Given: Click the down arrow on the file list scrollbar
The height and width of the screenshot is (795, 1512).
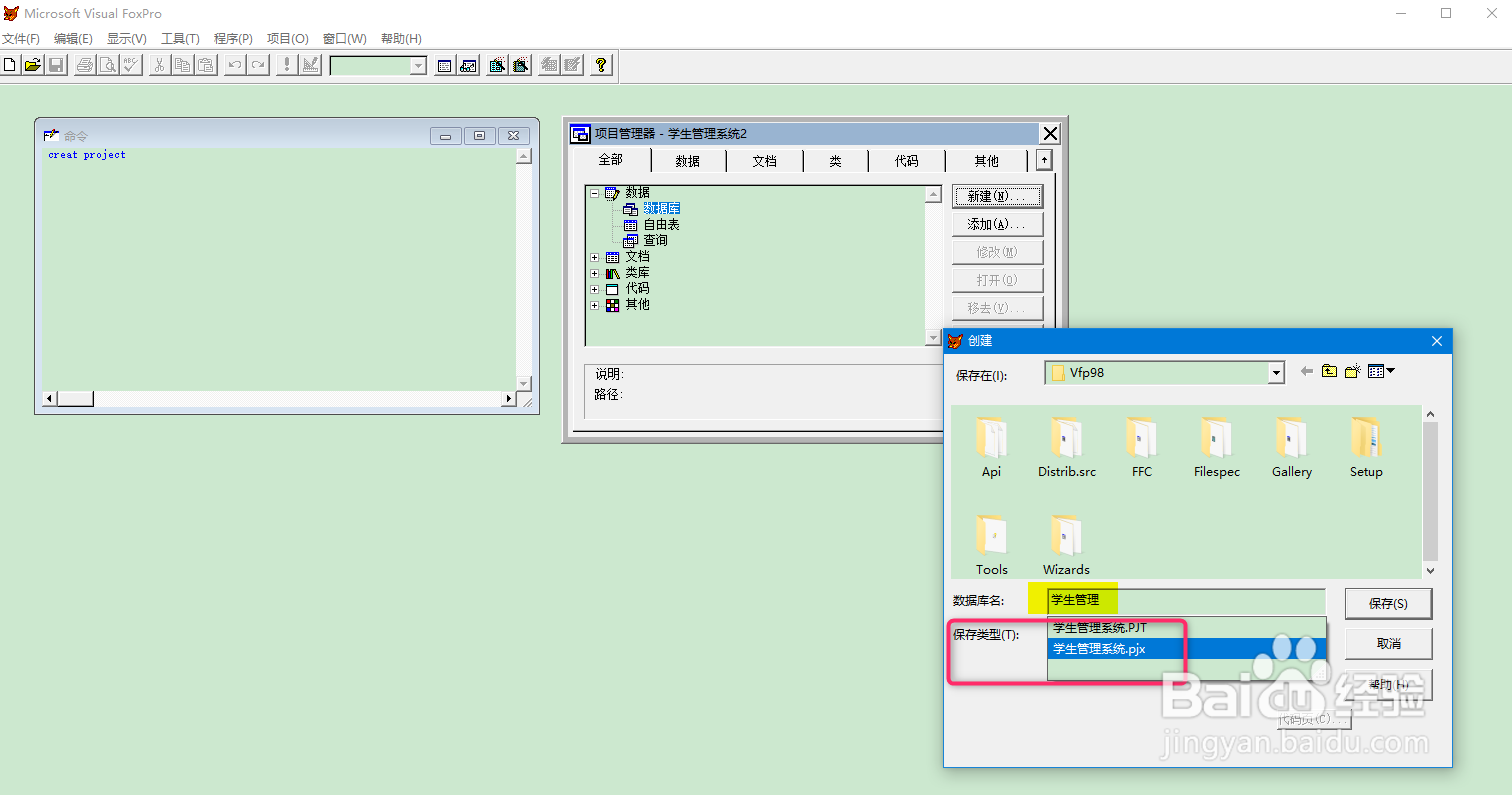Looking at the screenshot, I should pos(1430,570).
